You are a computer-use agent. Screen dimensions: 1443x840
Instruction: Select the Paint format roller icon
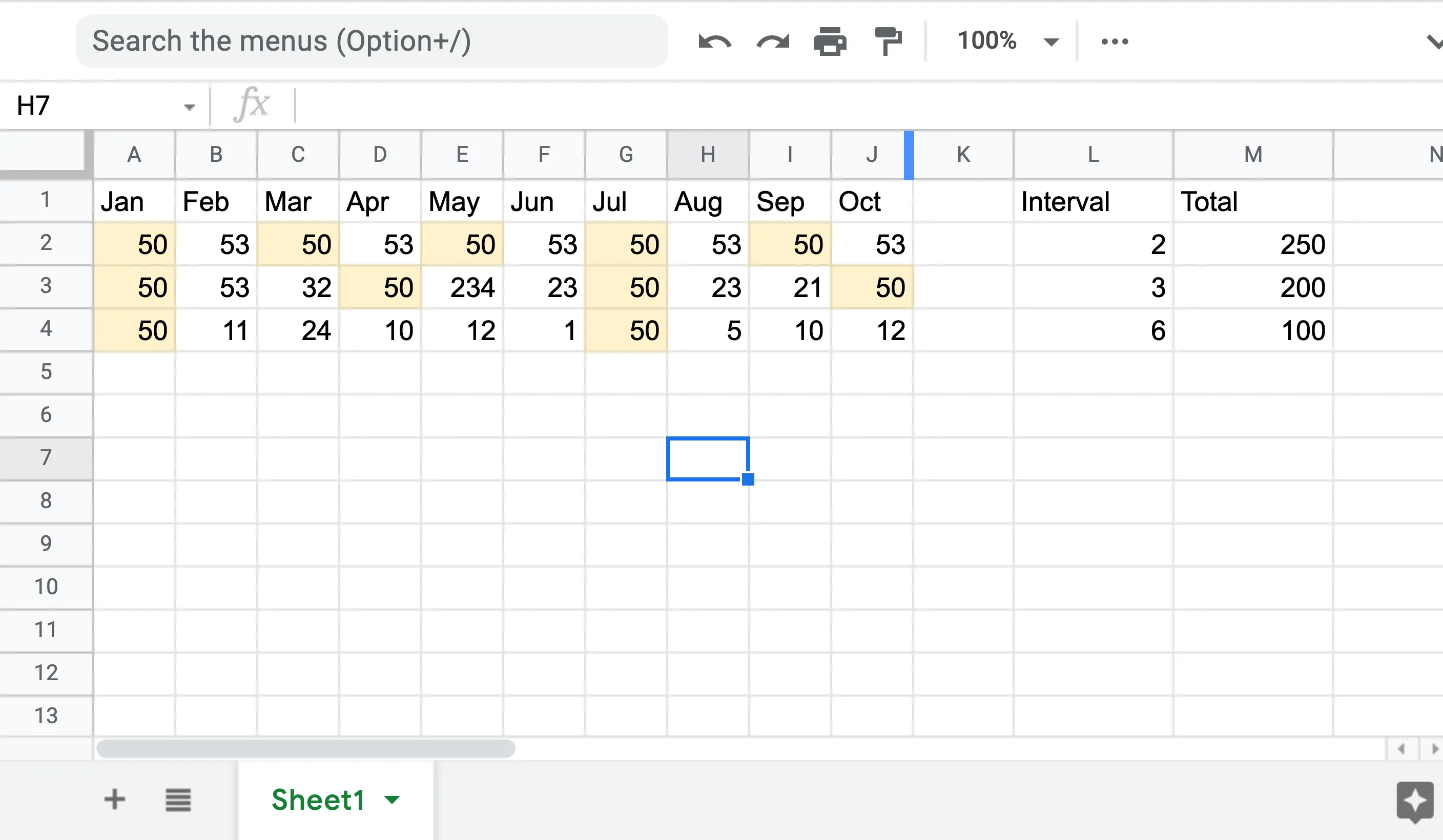888,41
